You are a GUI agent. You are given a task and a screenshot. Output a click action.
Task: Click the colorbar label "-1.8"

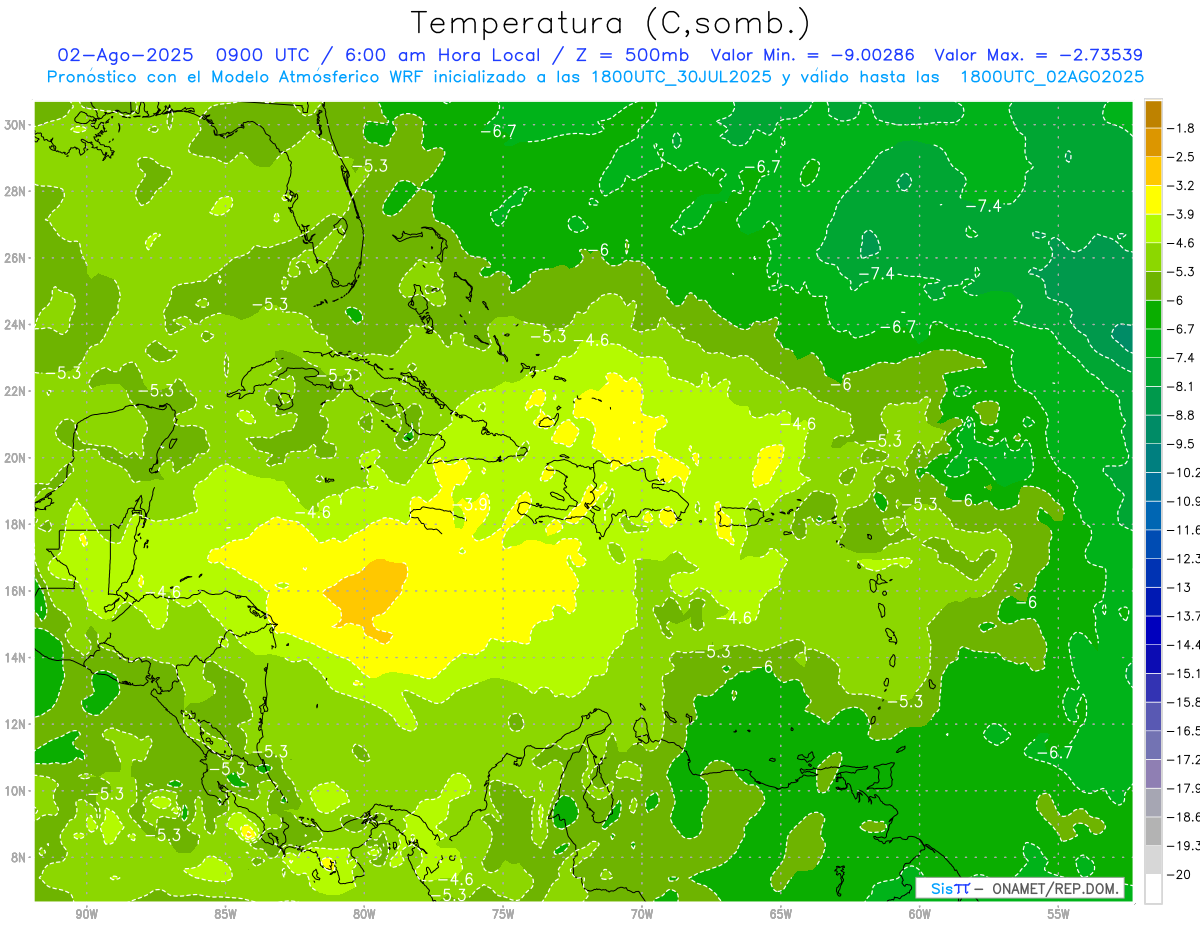(1182, 128)
